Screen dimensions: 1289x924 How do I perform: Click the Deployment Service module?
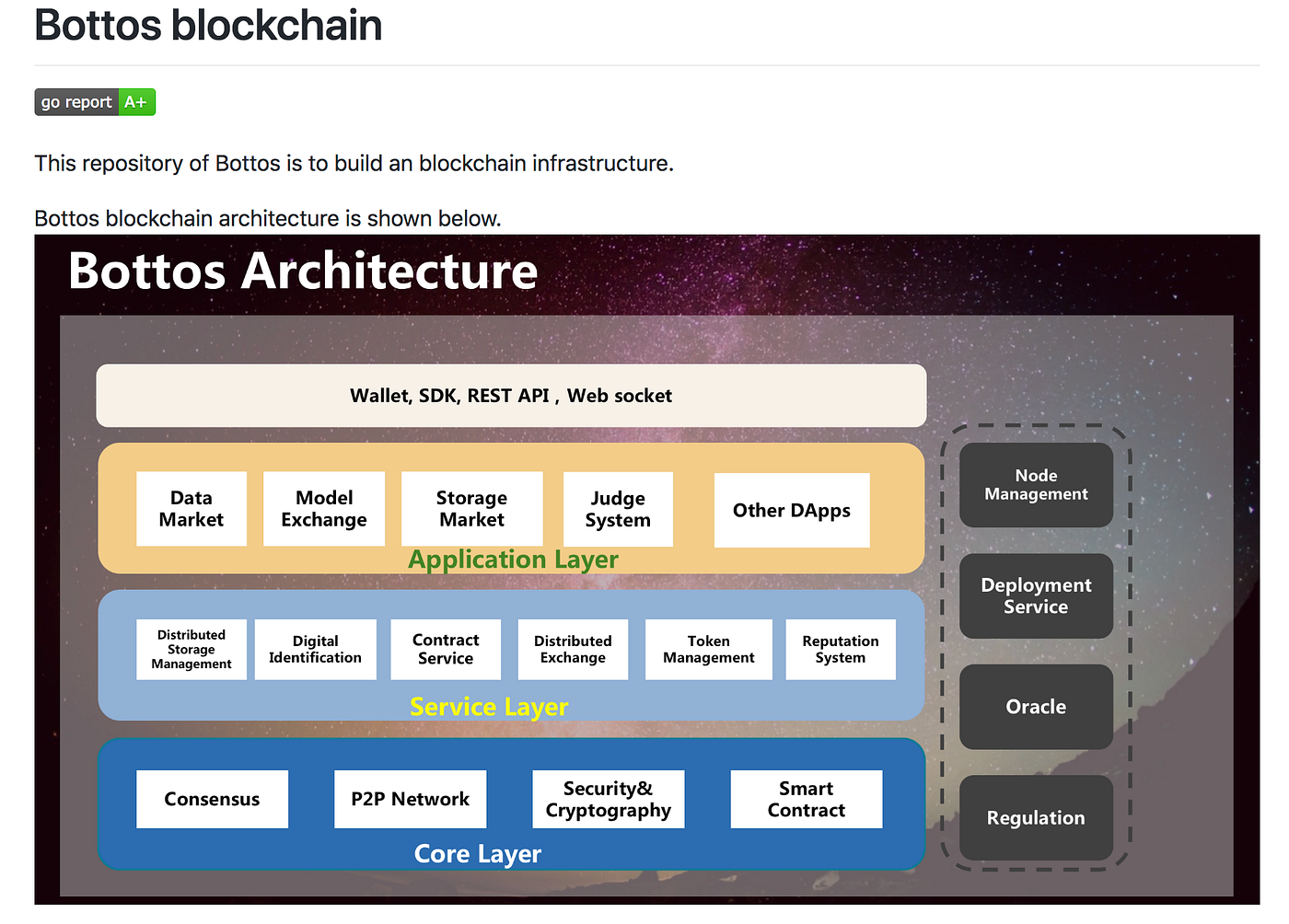[1036, 595]
